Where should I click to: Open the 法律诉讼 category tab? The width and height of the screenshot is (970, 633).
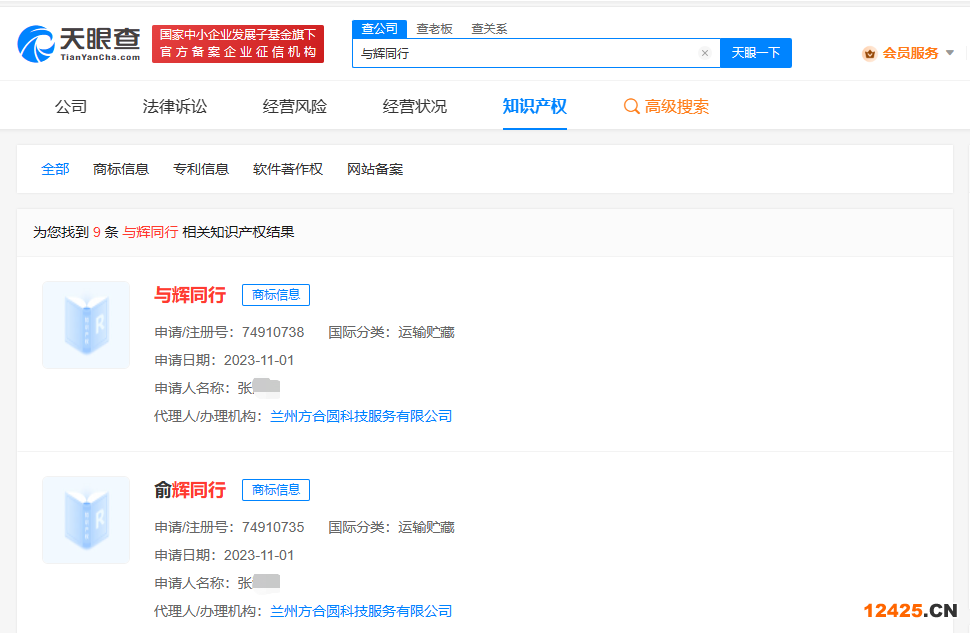pyautogui.click(x=174, y=106)
